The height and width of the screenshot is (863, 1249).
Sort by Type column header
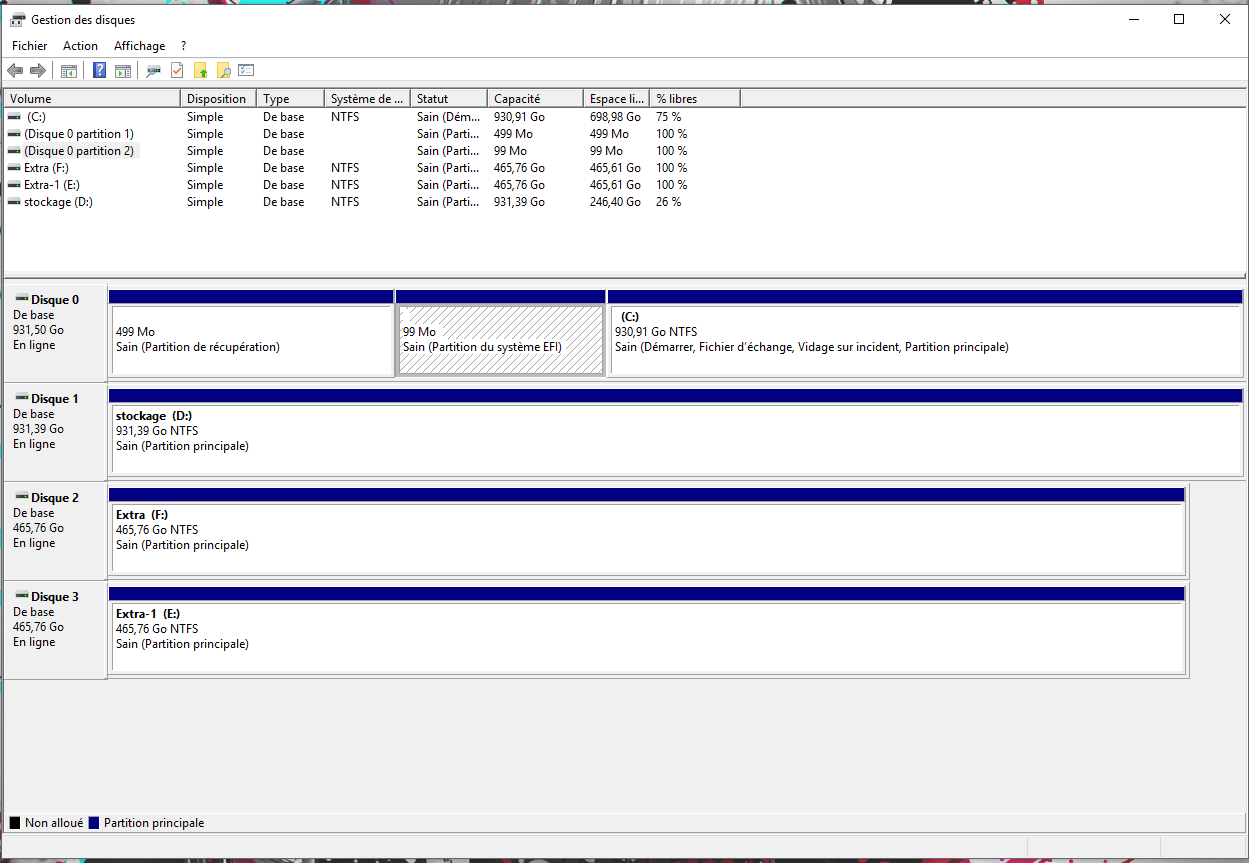(x=291, y=99)
